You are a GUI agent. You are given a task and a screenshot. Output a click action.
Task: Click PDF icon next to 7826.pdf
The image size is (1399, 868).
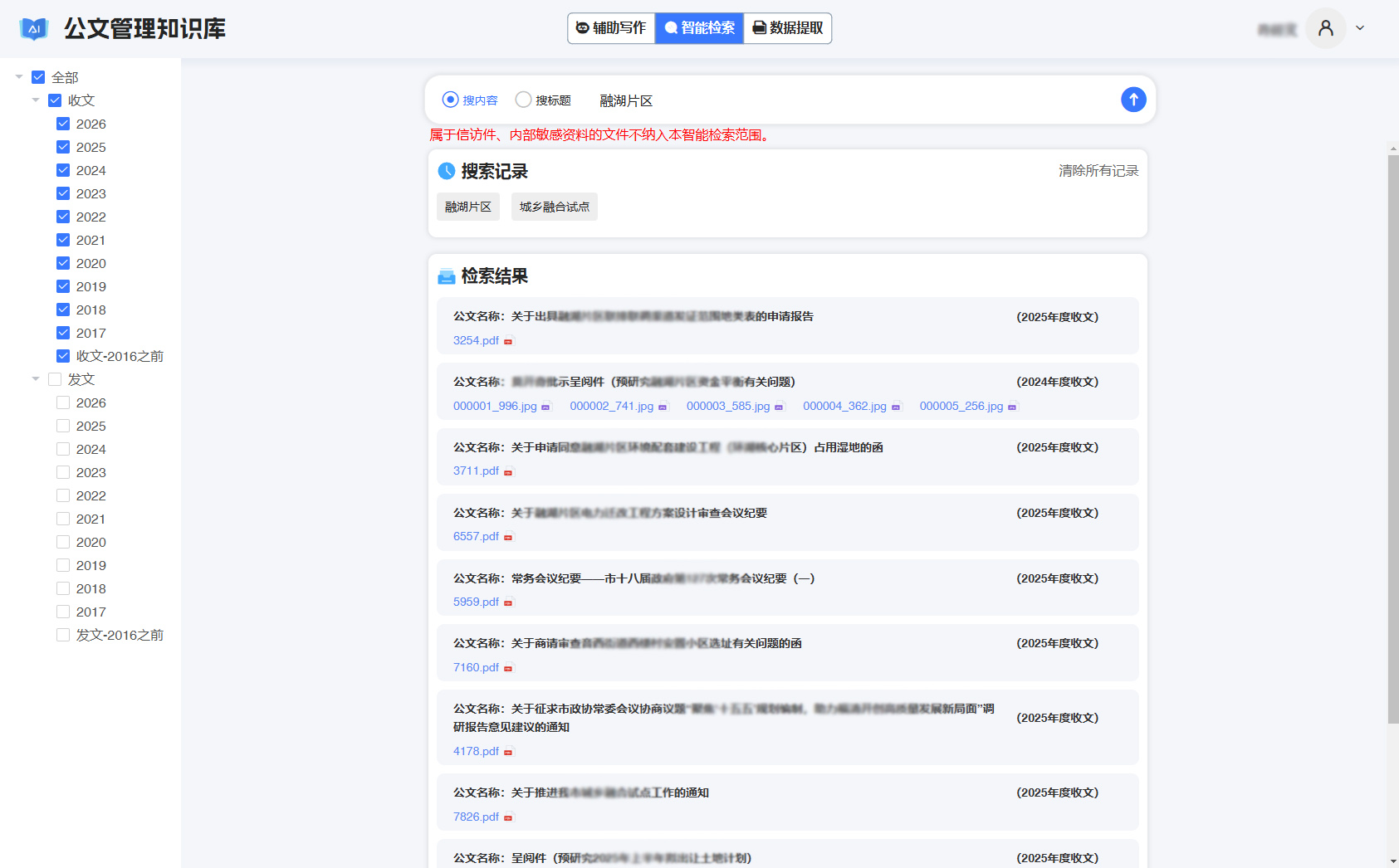pos(509,817)
